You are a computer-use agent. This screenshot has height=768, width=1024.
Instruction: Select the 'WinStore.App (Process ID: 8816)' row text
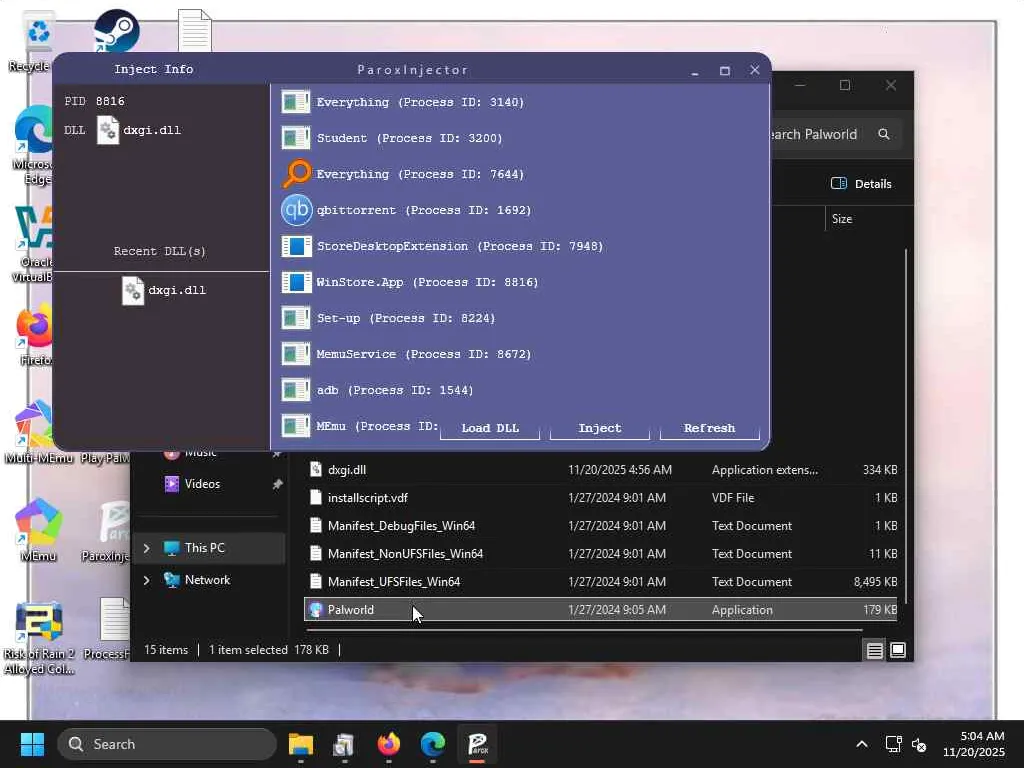tap(428, 282)
